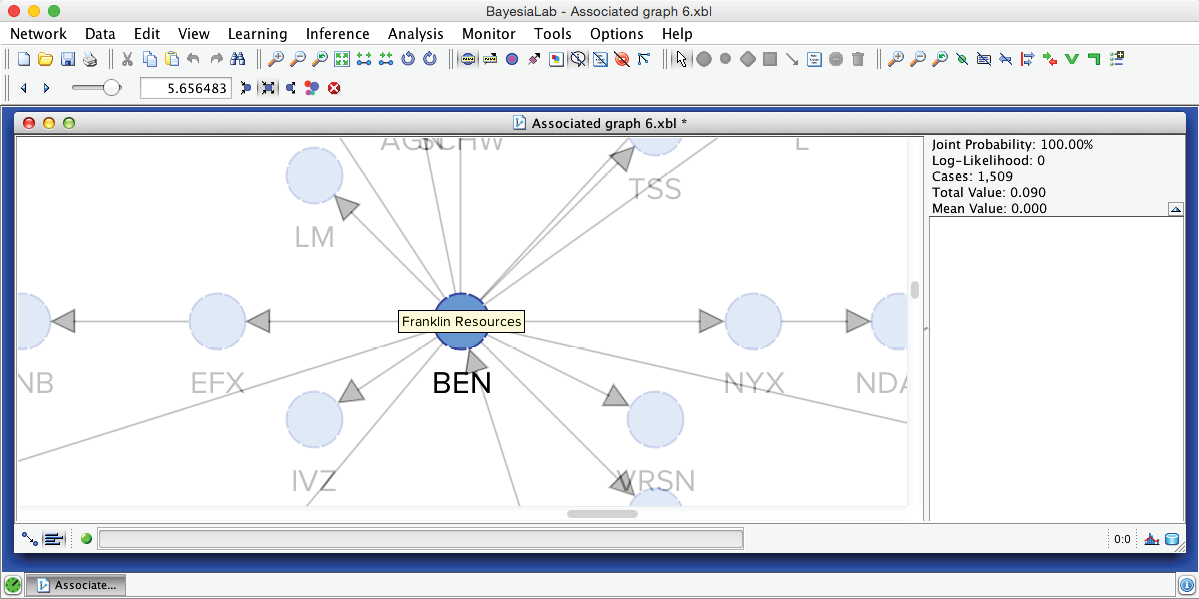Open the Inference menu
The image size is (1199, 599).
[x=337, y=34]
